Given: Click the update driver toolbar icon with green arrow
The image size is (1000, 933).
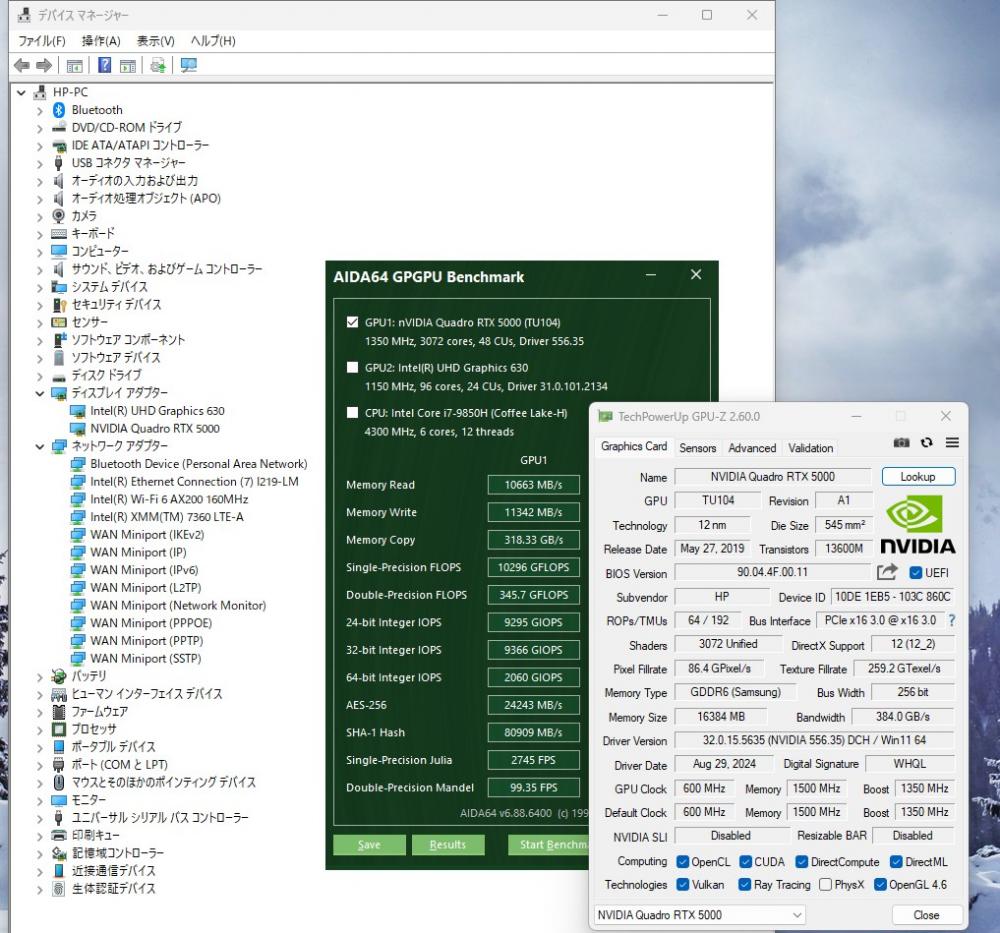Looking at the screenshot, I should coord(158,65).
